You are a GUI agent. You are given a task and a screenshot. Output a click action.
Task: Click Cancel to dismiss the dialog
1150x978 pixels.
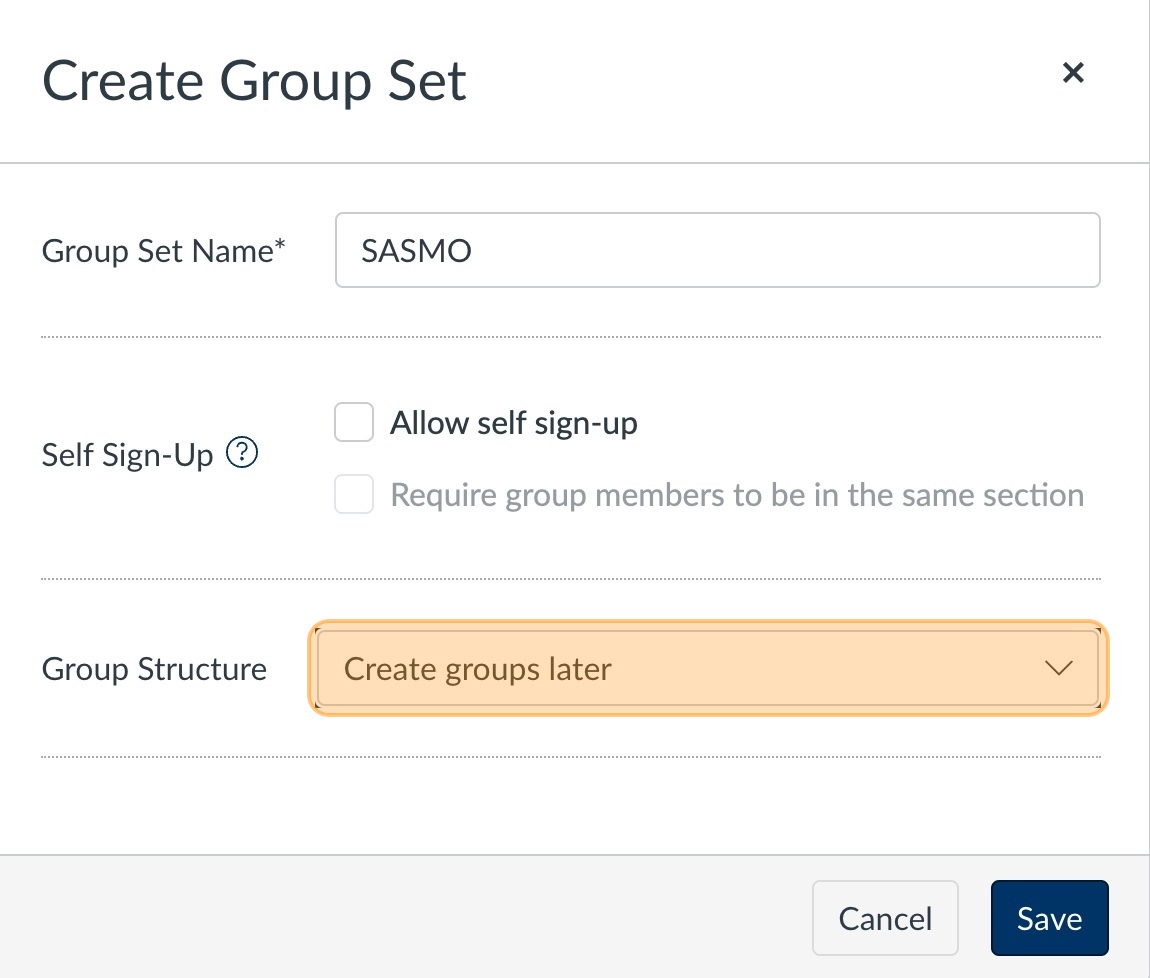coord(885,917)
